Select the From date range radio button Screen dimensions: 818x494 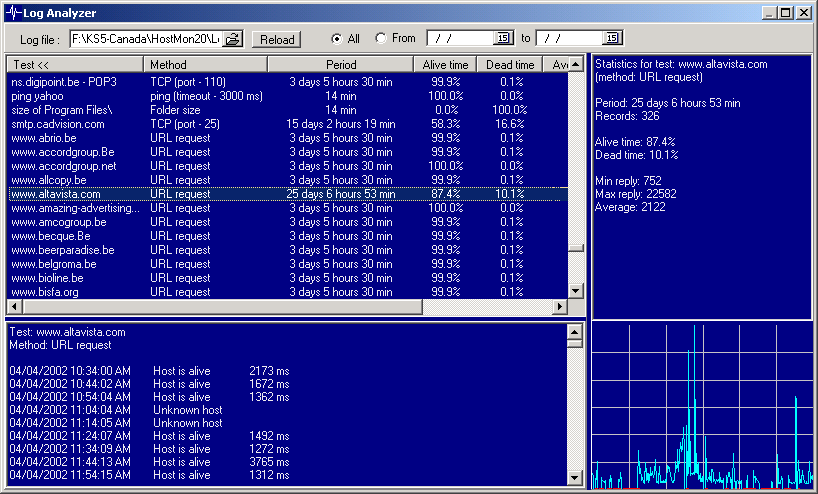[381, 38]
